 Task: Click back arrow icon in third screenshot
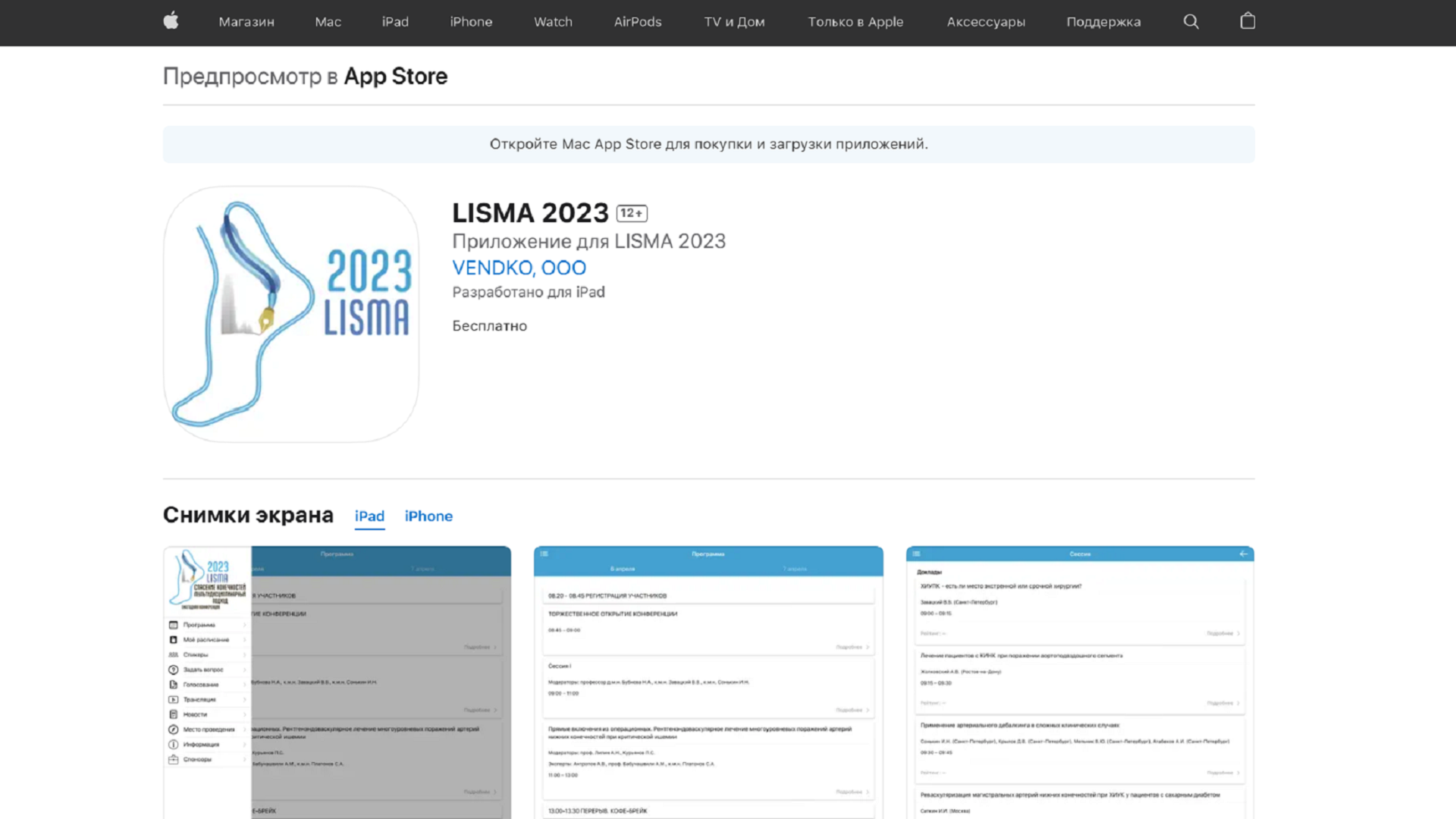(x=1243, y=554)
